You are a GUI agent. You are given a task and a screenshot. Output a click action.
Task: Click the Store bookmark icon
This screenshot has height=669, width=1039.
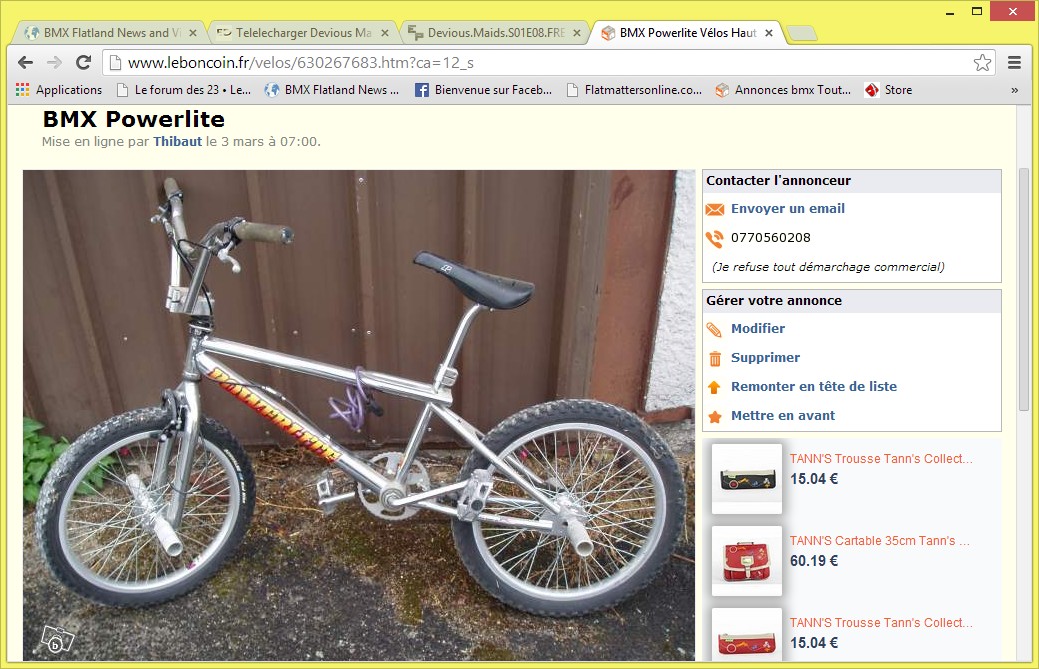(x=871, y=90)
